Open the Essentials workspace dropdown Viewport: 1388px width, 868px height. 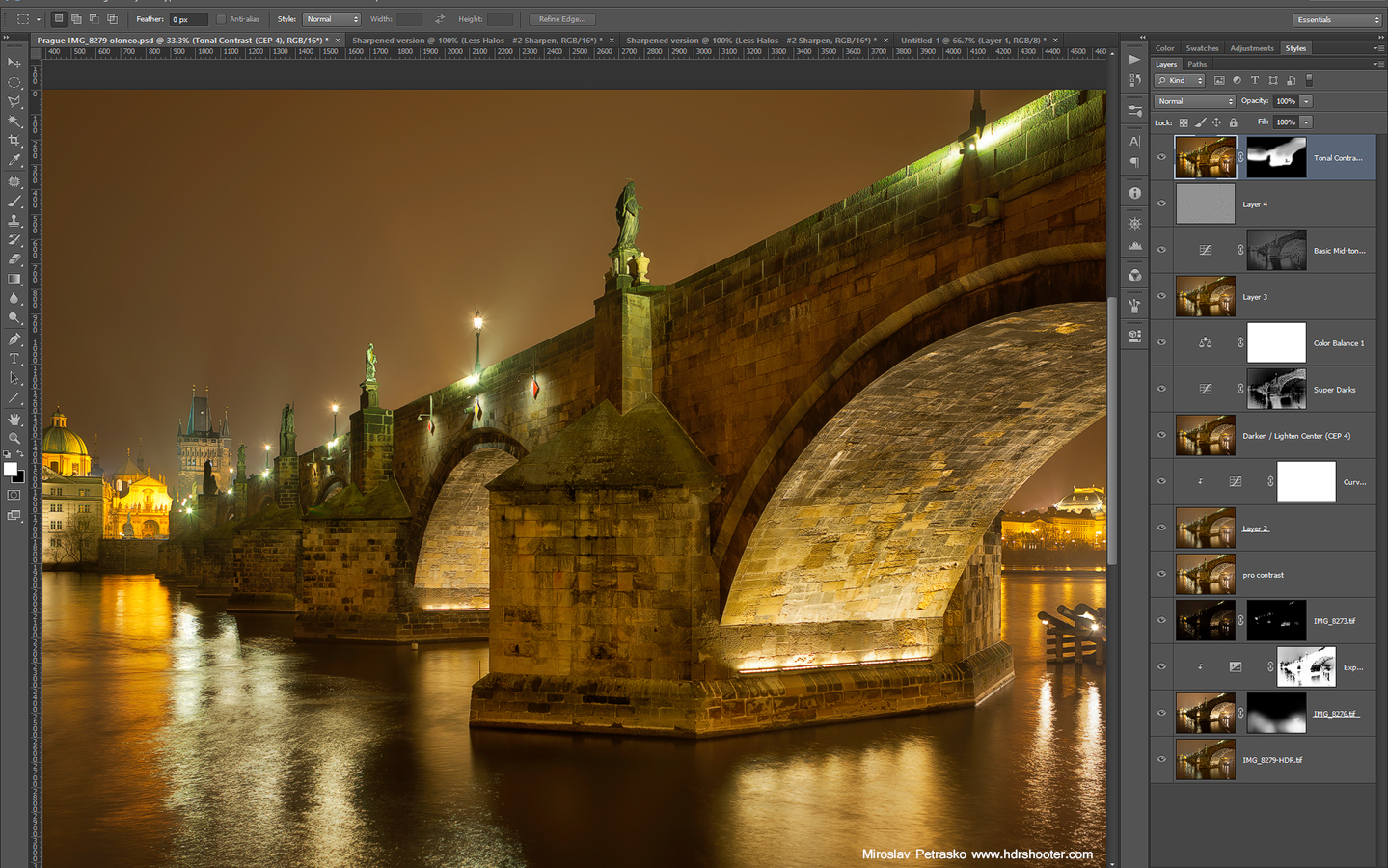[1337, 19]
